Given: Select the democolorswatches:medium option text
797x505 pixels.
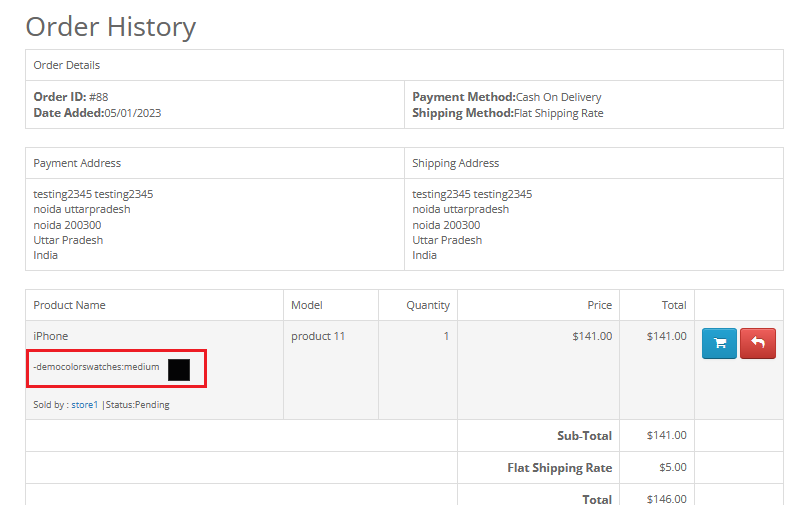Looking at the screenshot, I should 97,367.
